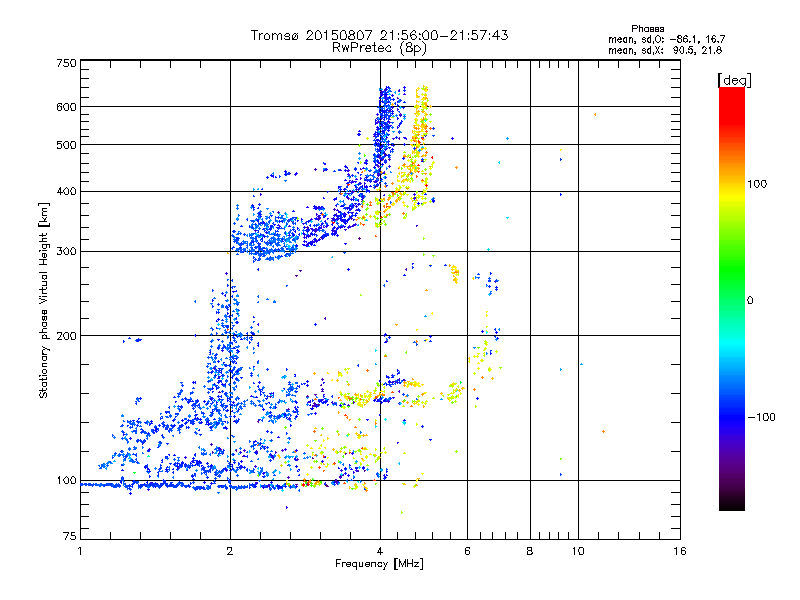Click the x-axis label '8'

click(530, 551)
